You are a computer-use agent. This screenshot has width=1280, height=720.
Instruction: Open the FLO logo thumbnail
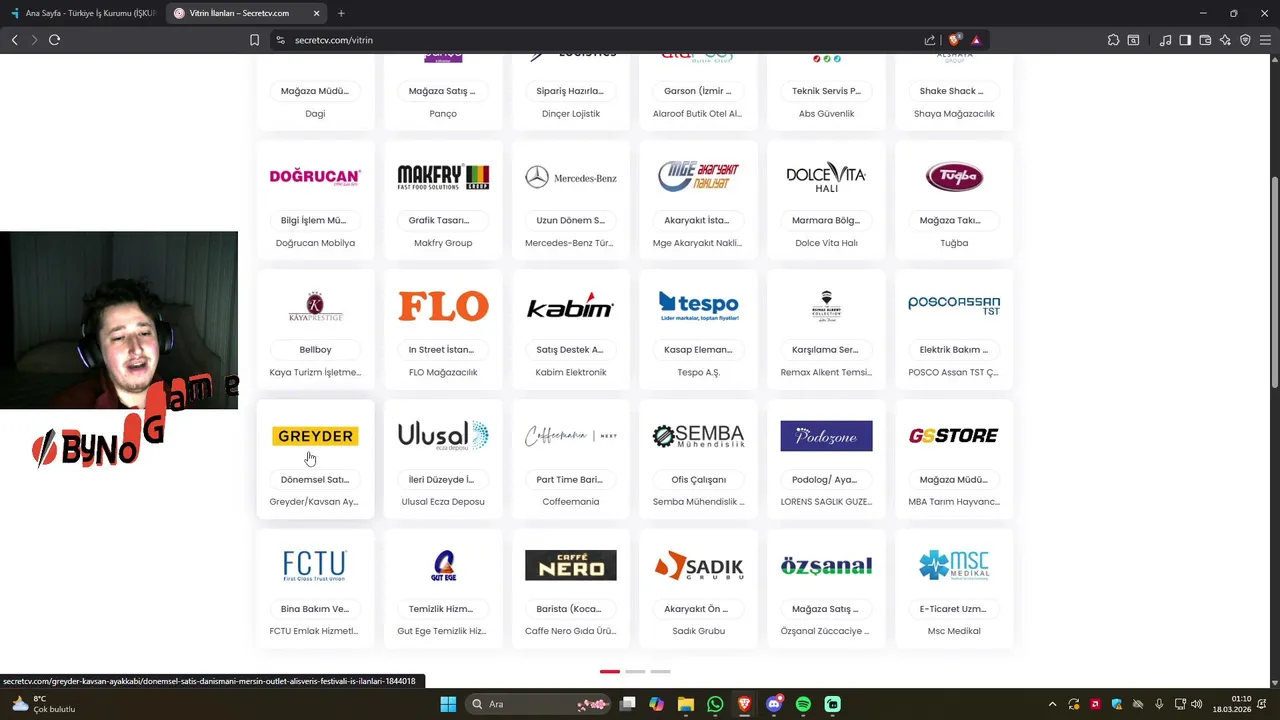point(443,306)
